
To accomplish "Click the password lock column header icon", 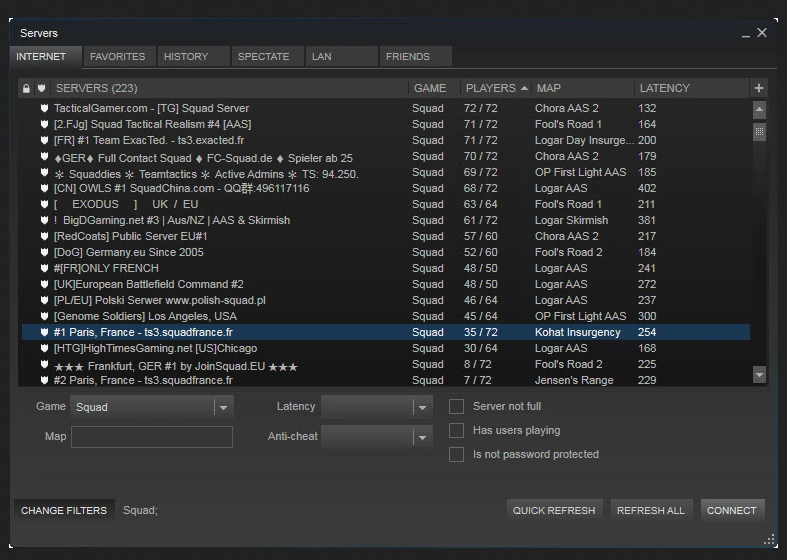I will point(26,89).
